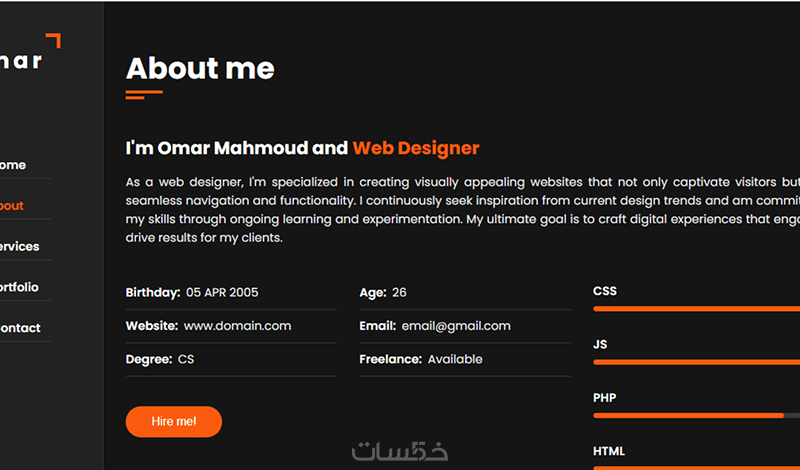Viewport: 800px width, 470px height.
Task: Open the Contact section
Action: (20, 328)
